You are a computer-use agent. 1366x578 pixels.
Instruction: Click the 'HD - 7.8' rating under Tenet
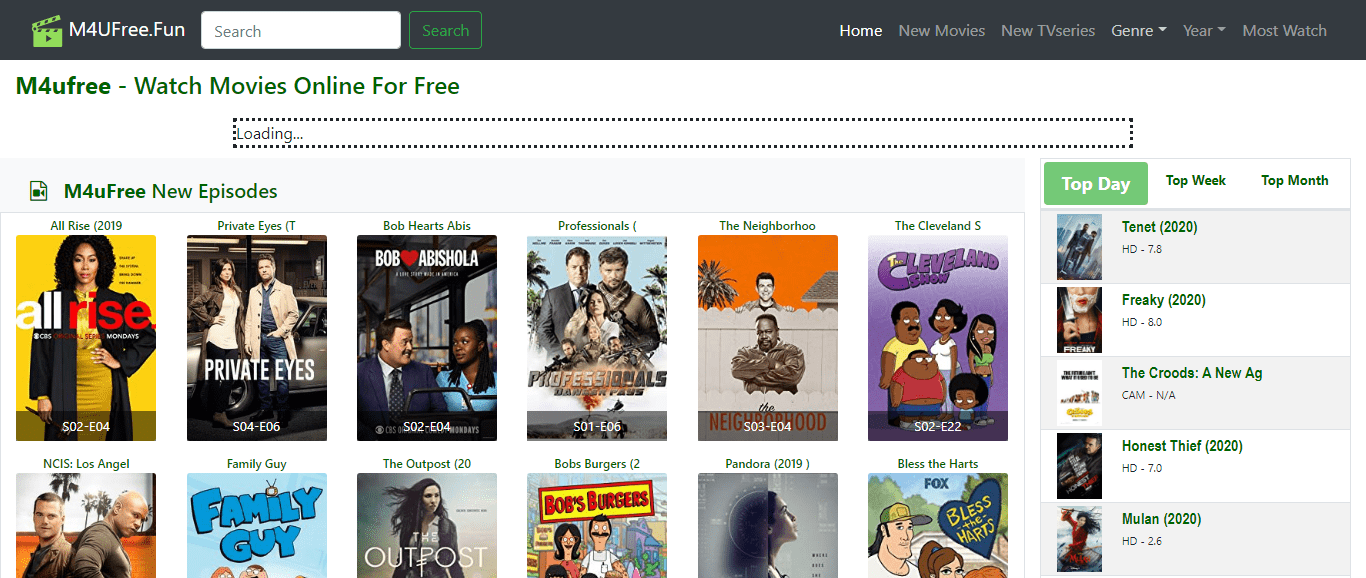[x=1142, y=249]
